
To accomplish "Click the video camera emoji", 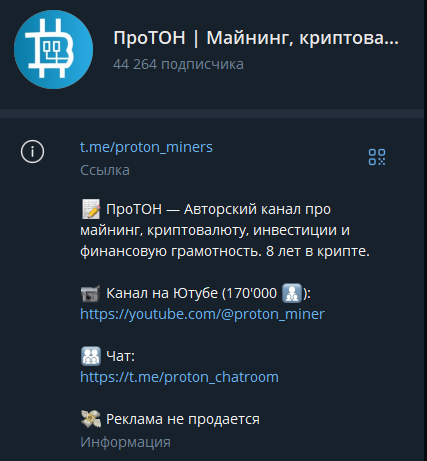I will click(x=91, y=293).
